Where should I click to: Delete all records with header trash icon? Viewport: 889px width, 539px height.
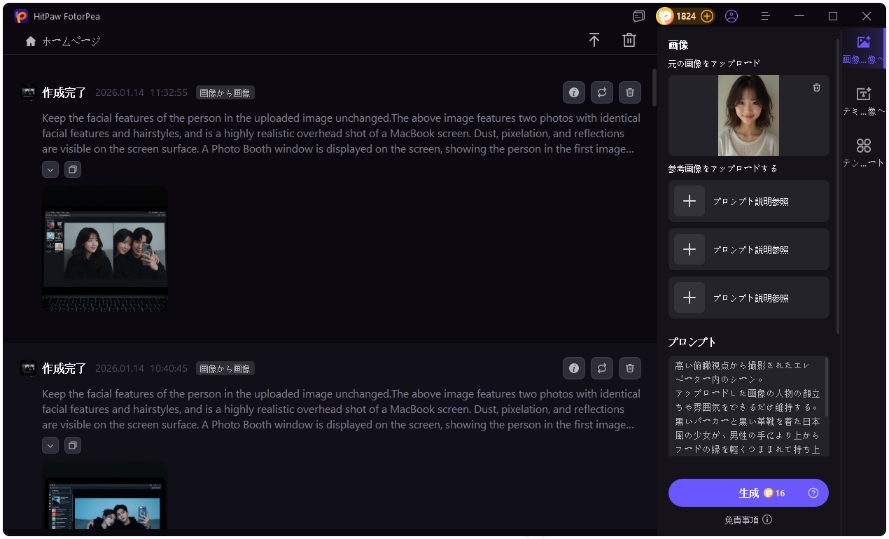629,40
